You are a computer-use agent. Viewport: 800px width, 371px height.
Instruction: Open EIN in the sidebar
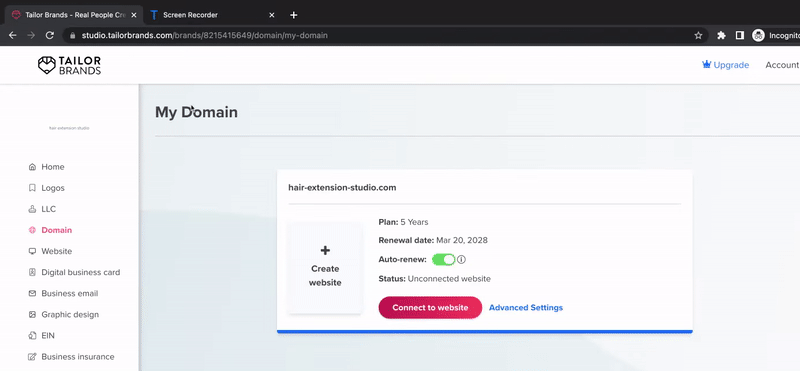48,336
